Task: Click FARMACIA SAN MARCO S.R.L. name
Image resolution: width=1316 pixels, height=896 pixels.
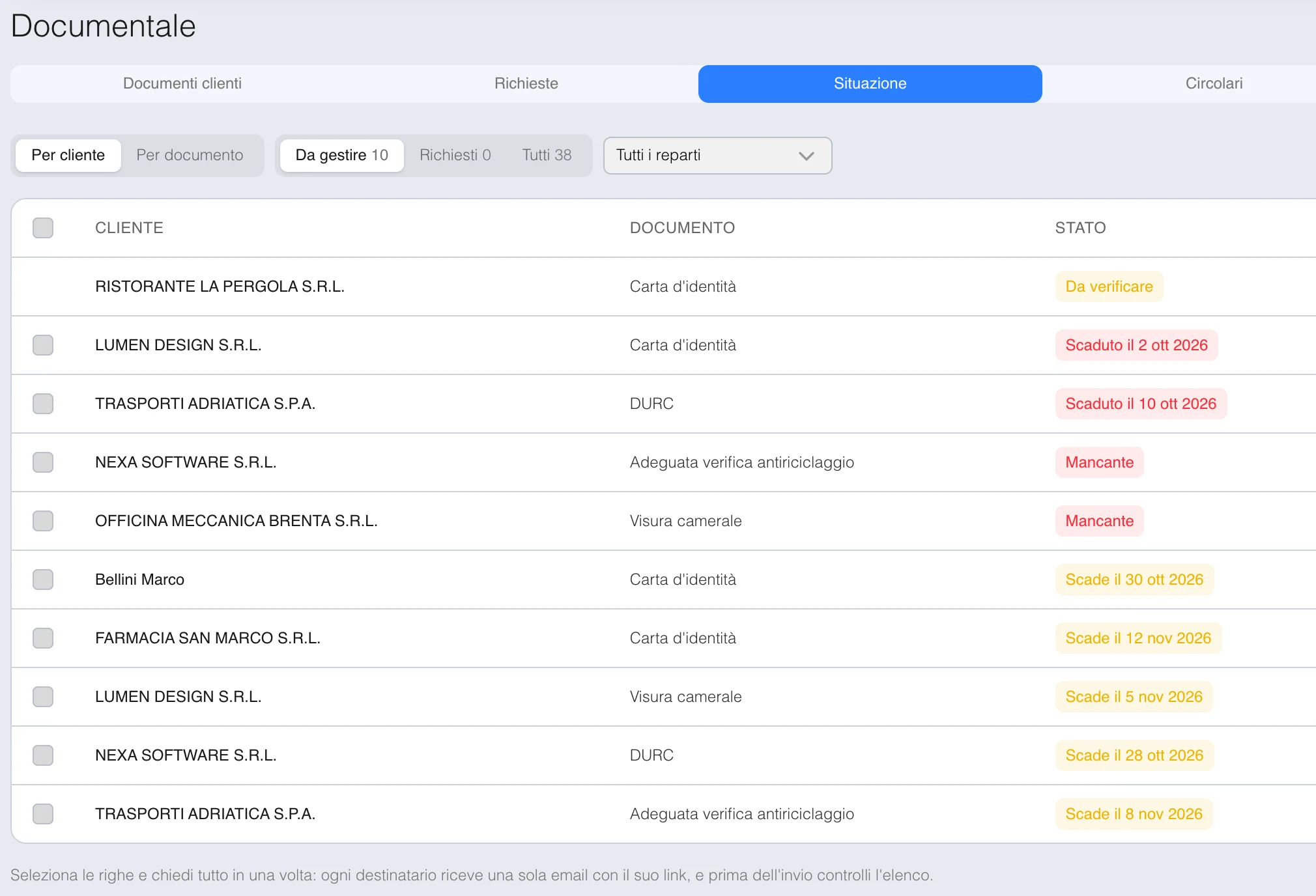Action: 208,638
